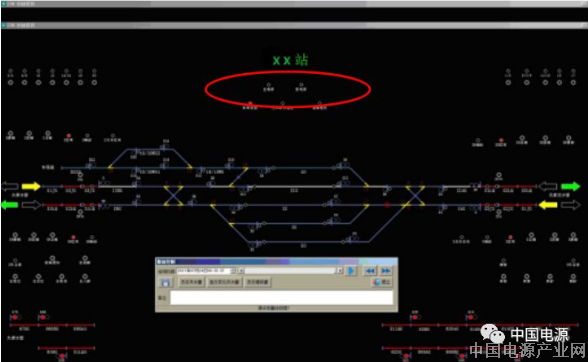This screenshot has width=588, height=362.
Task: Click the yellow right-pointing arrow at left
Action: (x=32, y=186)
